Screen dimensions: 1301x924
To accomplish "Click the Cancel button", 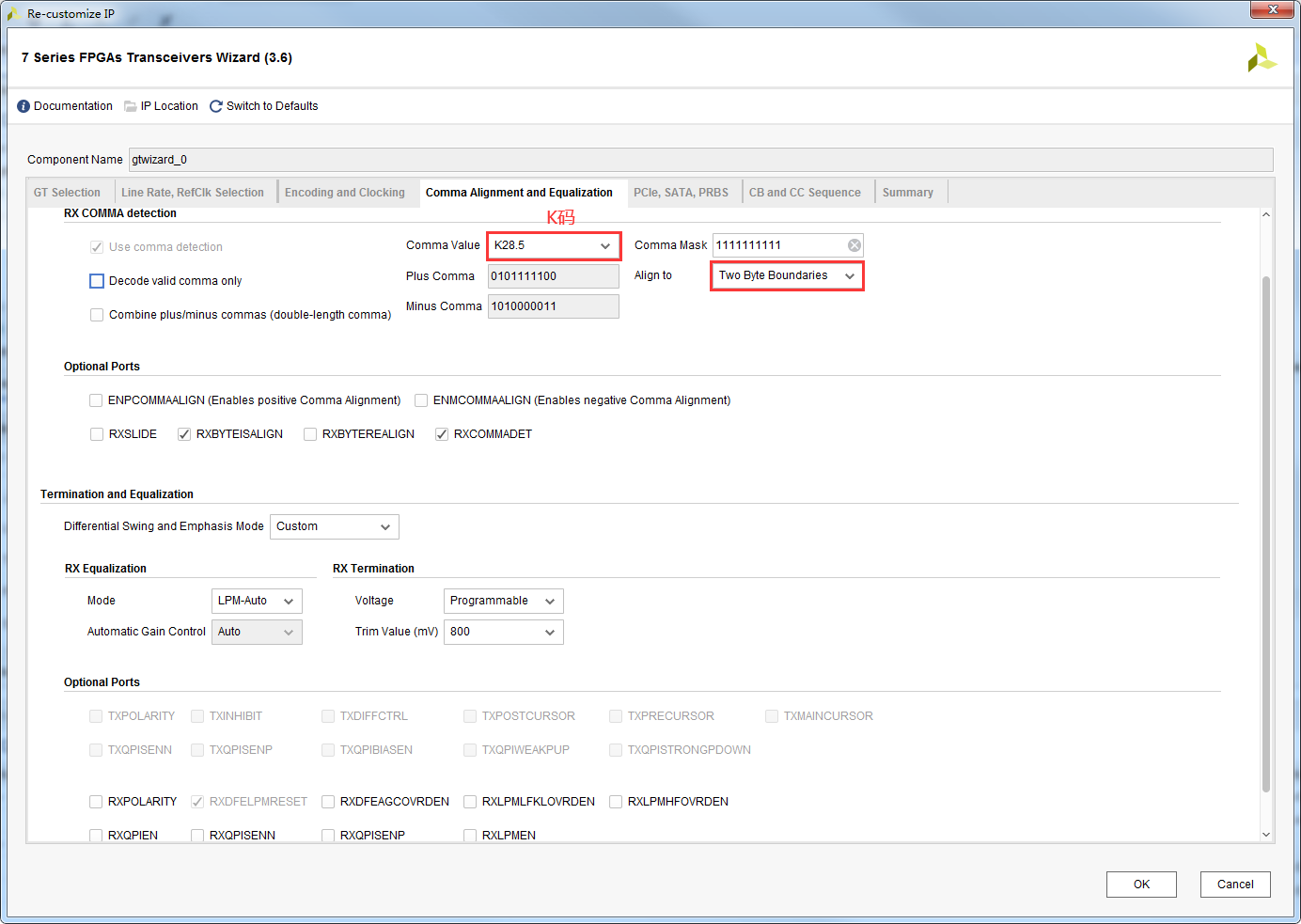I will click(1235, 885).
